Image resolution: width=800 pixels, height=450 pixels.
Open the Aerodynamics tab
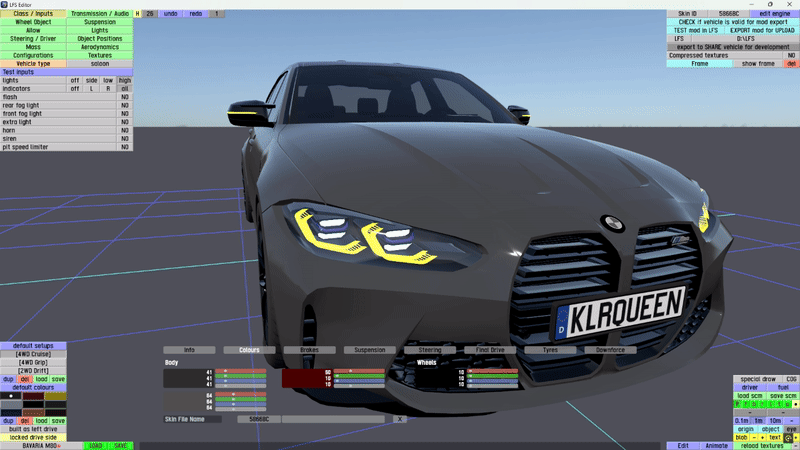click(100, 47)
